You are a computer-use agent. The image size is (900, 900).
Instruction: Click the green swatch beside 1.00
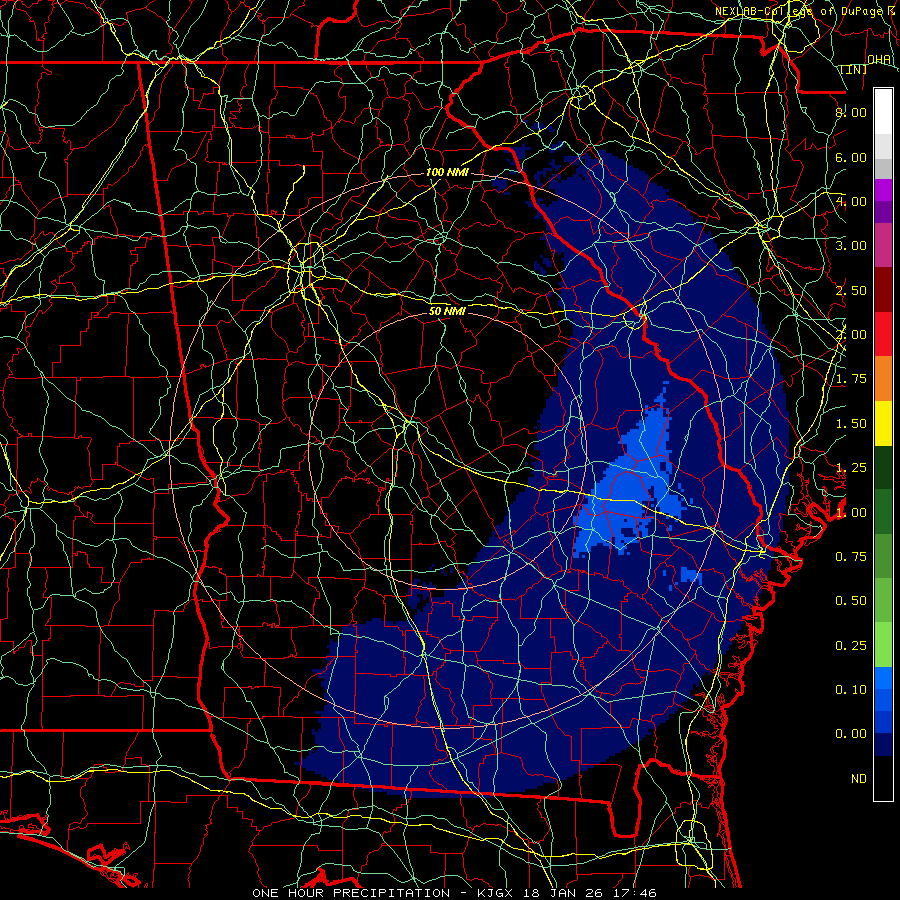tap(883, 512)
